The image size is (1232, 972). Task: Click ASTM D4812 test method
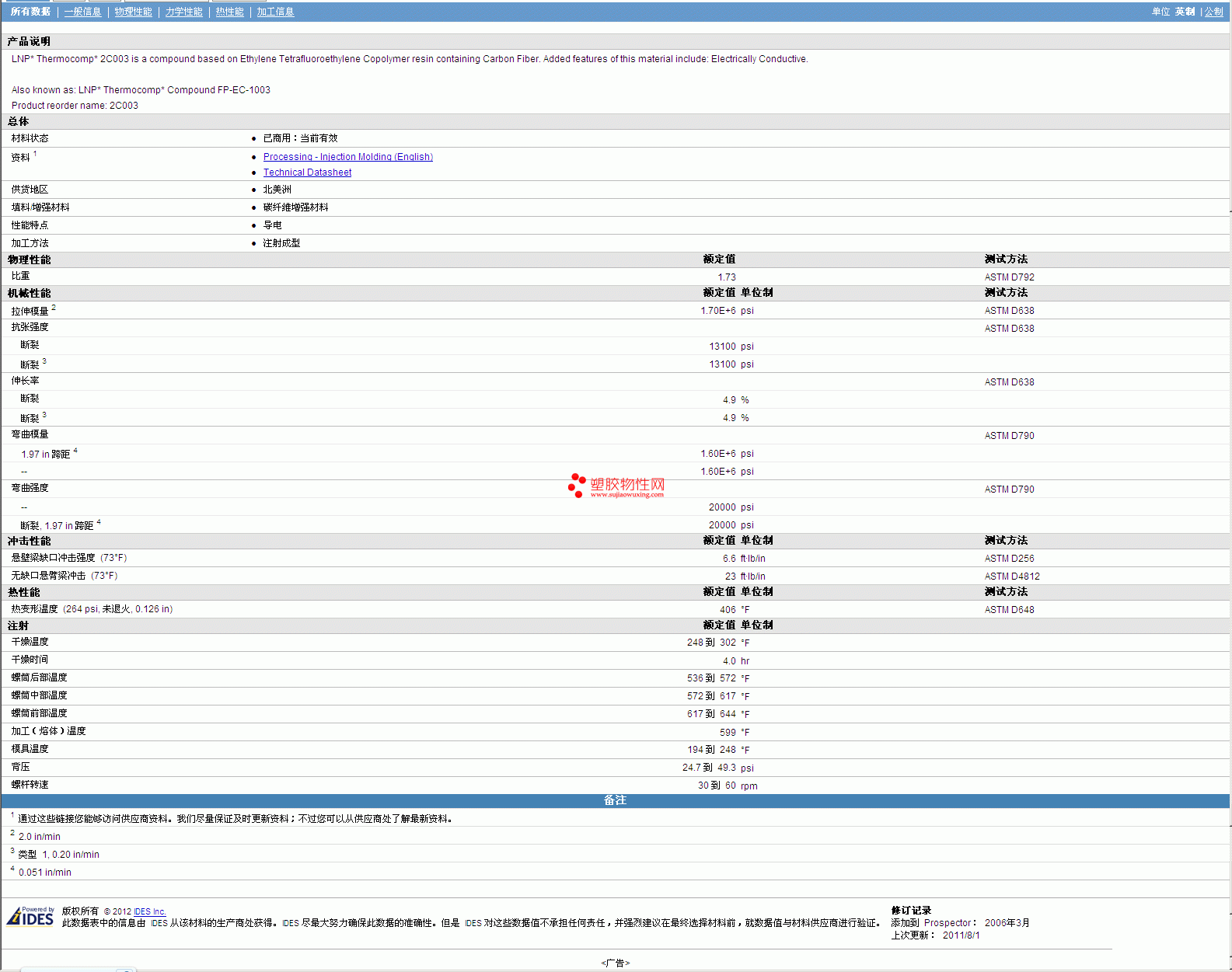(1011, 577)
